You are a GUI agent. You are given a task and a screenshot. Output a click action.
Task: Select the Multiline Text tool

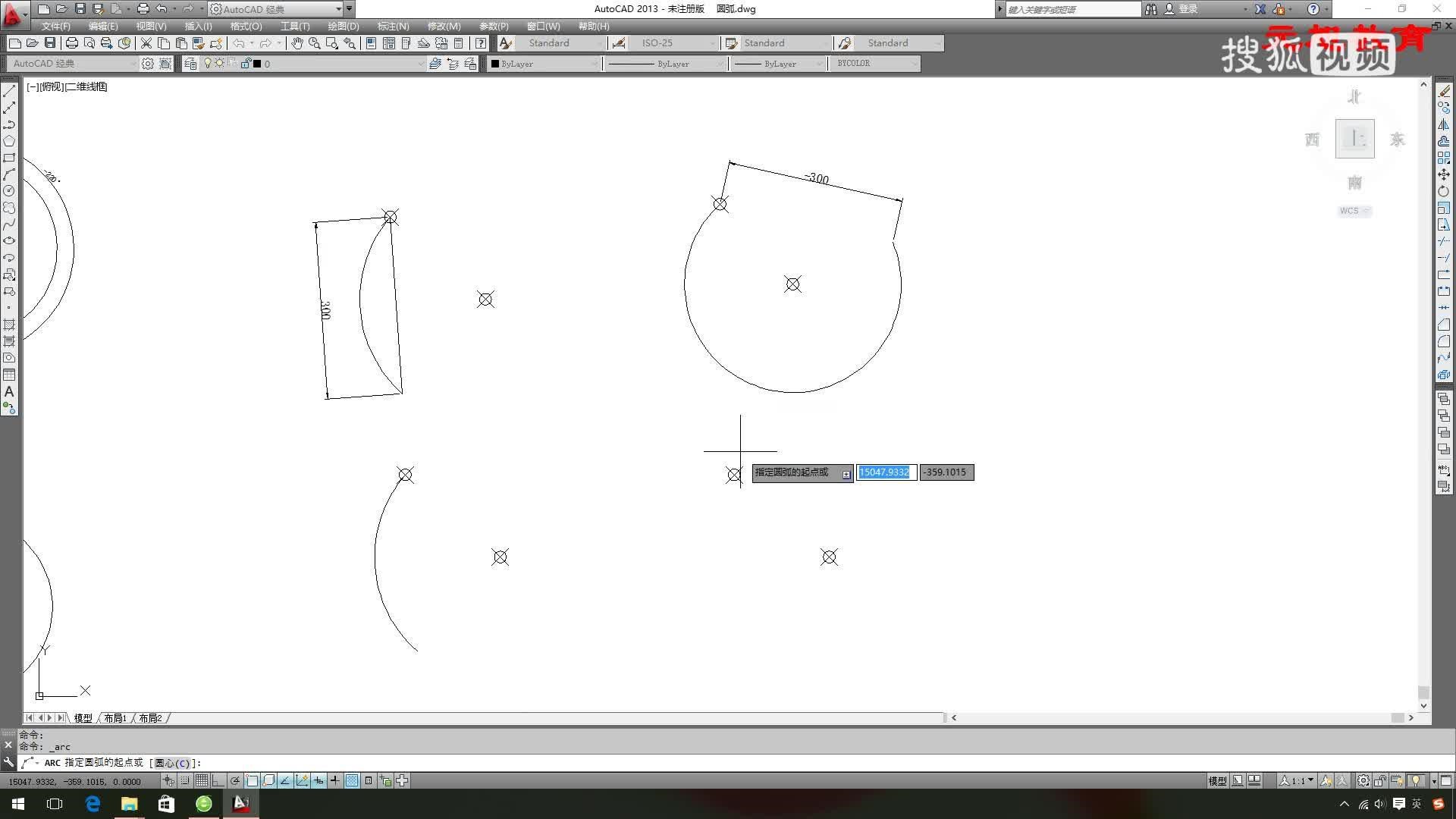tap(9, 391)
